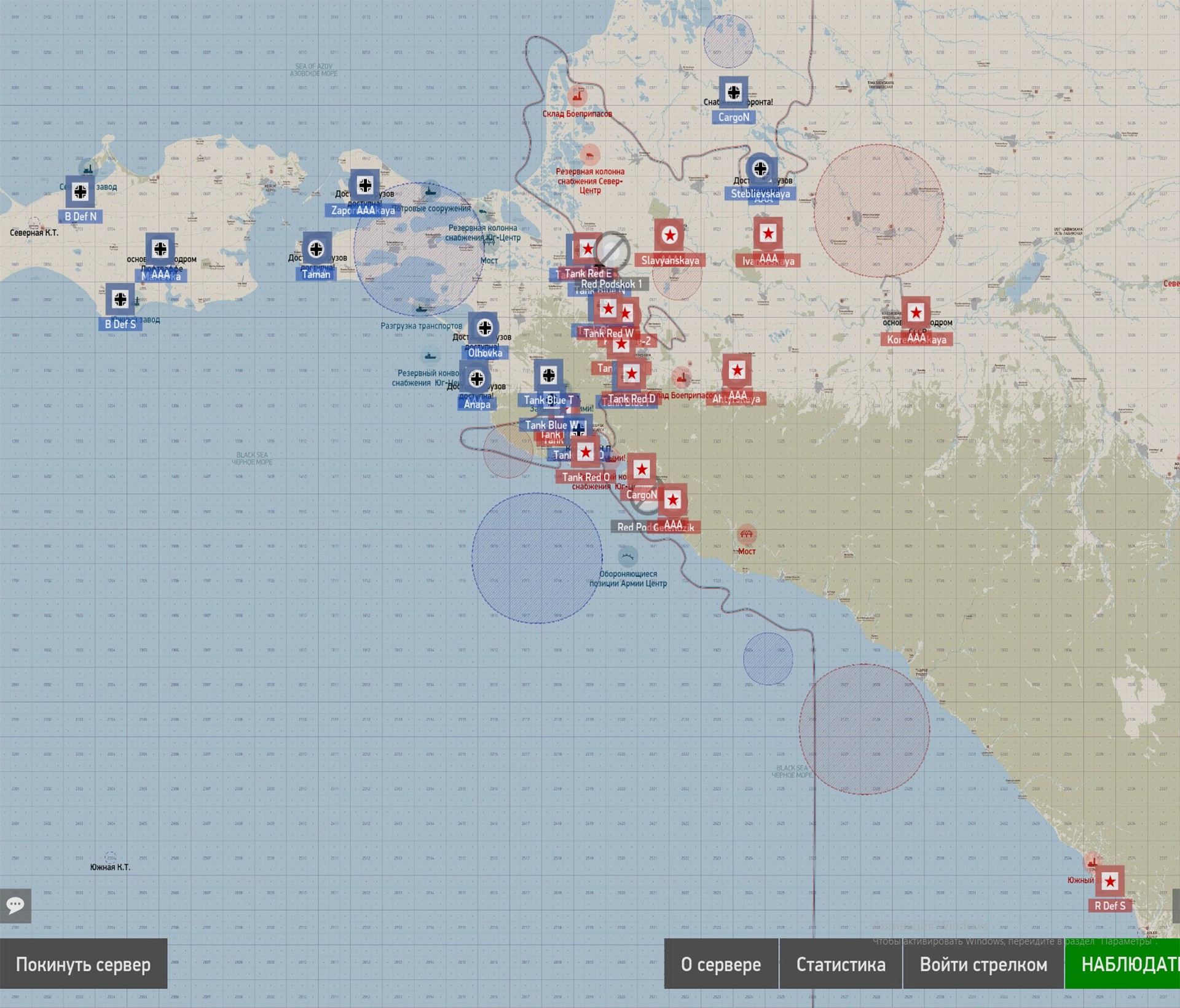Select the R Def S red star icon

tap(1110, 882)
